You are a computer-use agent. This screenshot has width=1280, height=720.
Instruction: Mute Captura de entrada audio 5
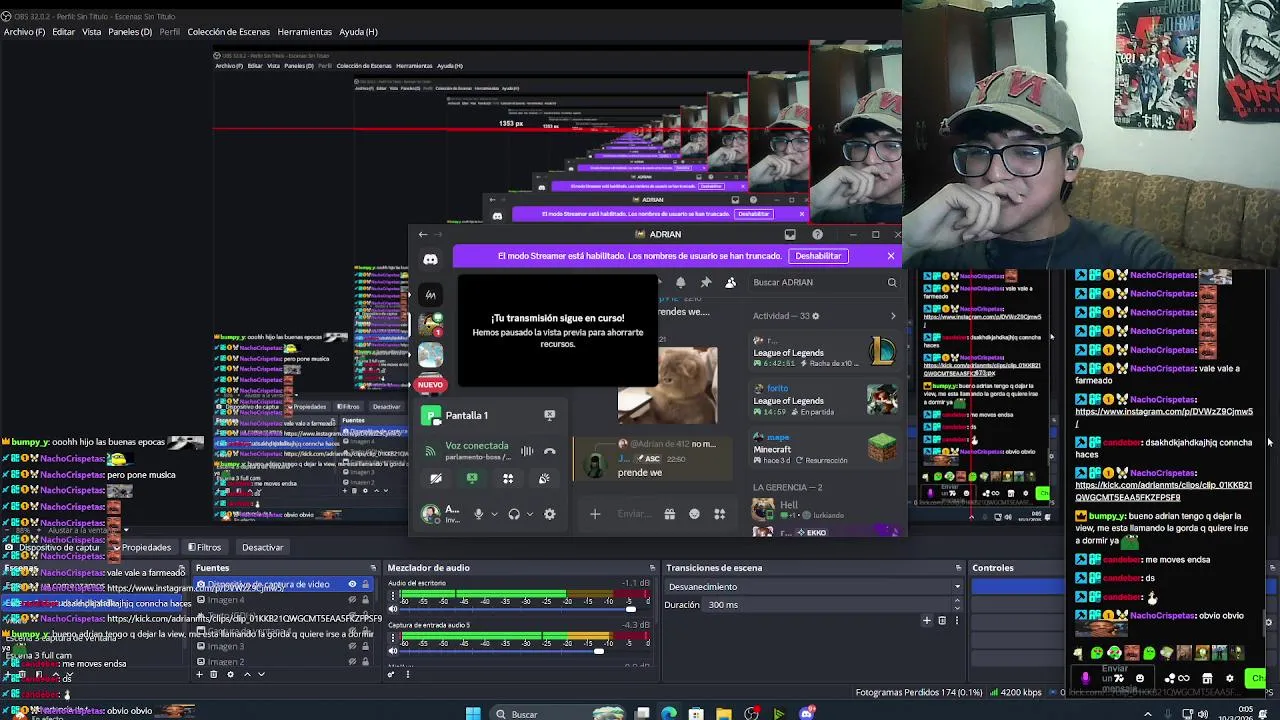[x=392, y=651]
